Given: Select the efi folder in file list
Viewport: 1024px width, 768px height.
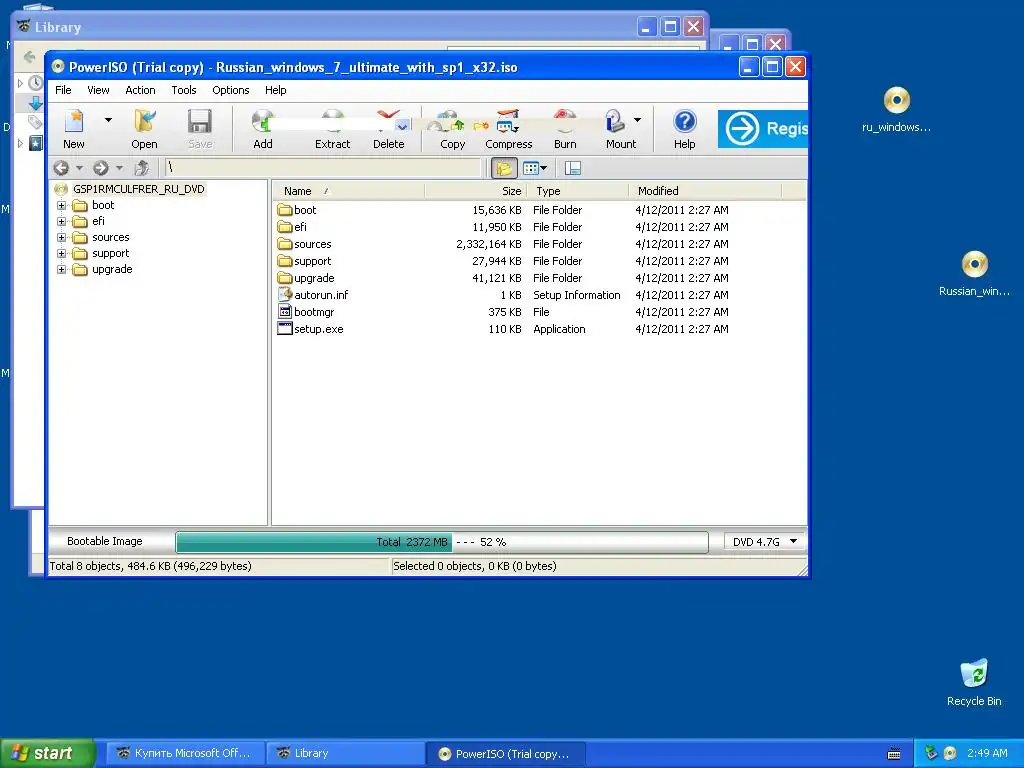Looking at the screenshot, I should (300, 227).
